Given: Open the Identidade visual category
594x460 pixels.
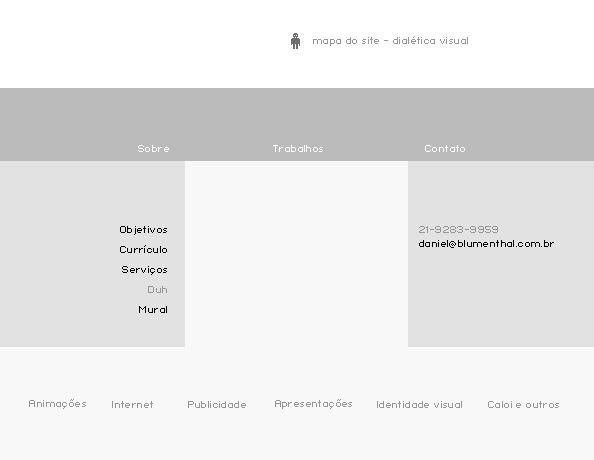Looking at the screenshot, I should [419, 405].
